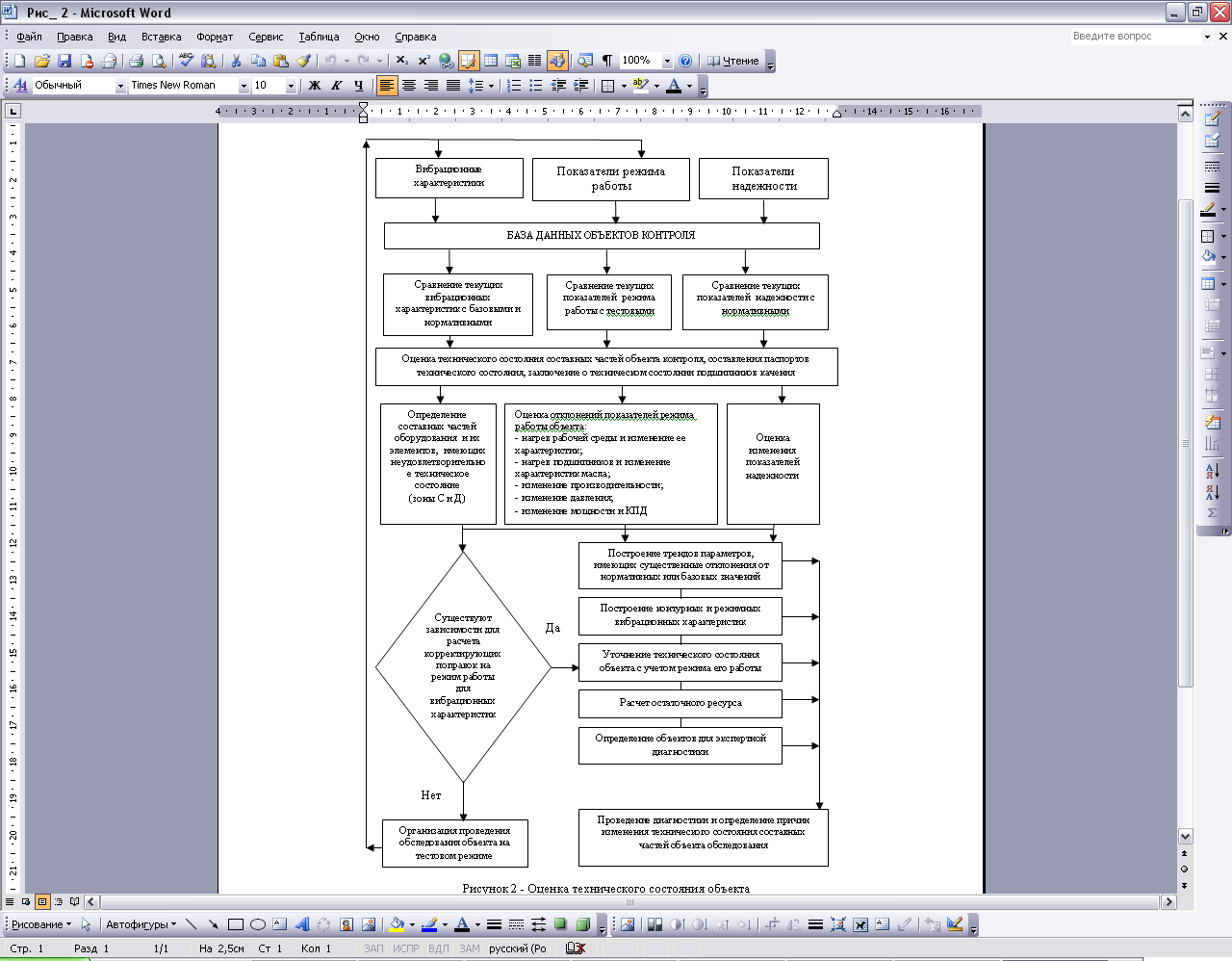The image size is (1232, 961).
Task: Open the Вставка menu
Action: (161, 37)
